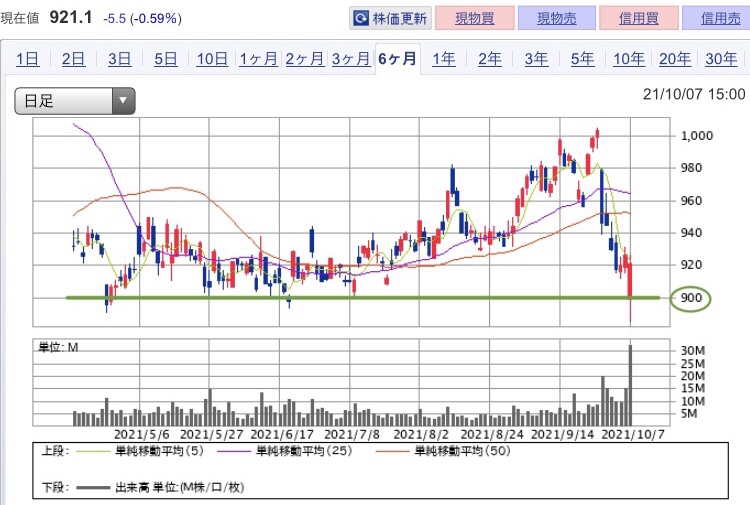Click the tallest volume bar on 2021/10/7

click(x=630, y=385)
